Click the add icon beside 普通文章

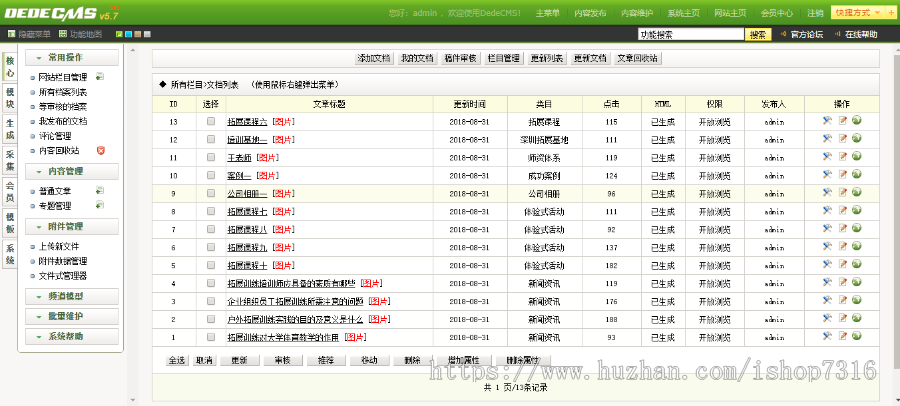tap(100, 190)
